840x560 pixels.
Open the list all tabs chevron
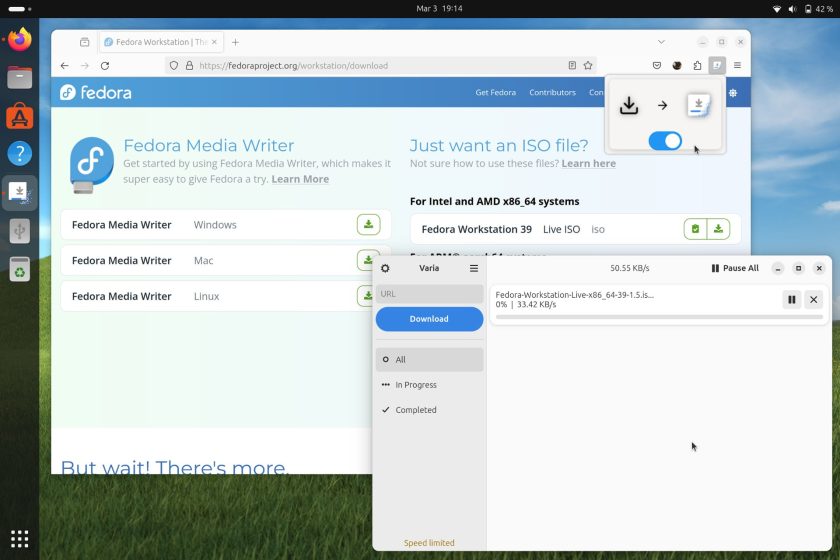coord(661,42)
